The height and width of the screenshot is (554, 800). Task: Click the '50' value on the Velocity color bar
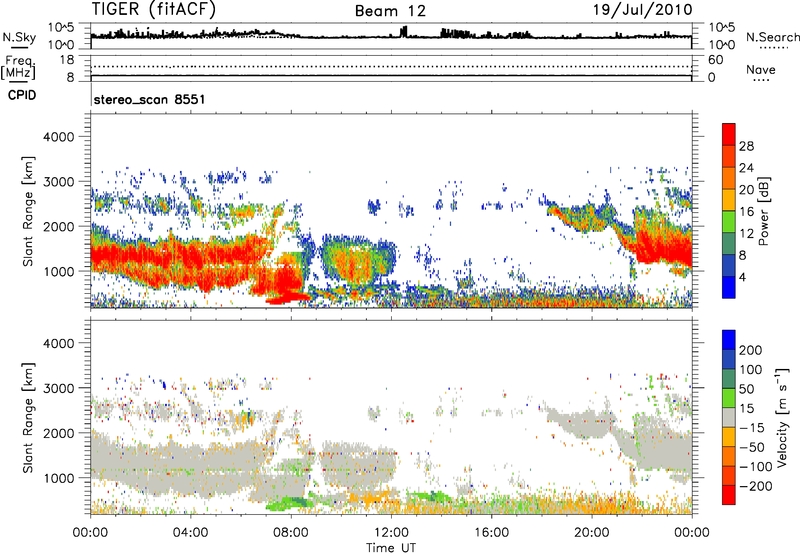pyautogui.click(x=747, y=389)
